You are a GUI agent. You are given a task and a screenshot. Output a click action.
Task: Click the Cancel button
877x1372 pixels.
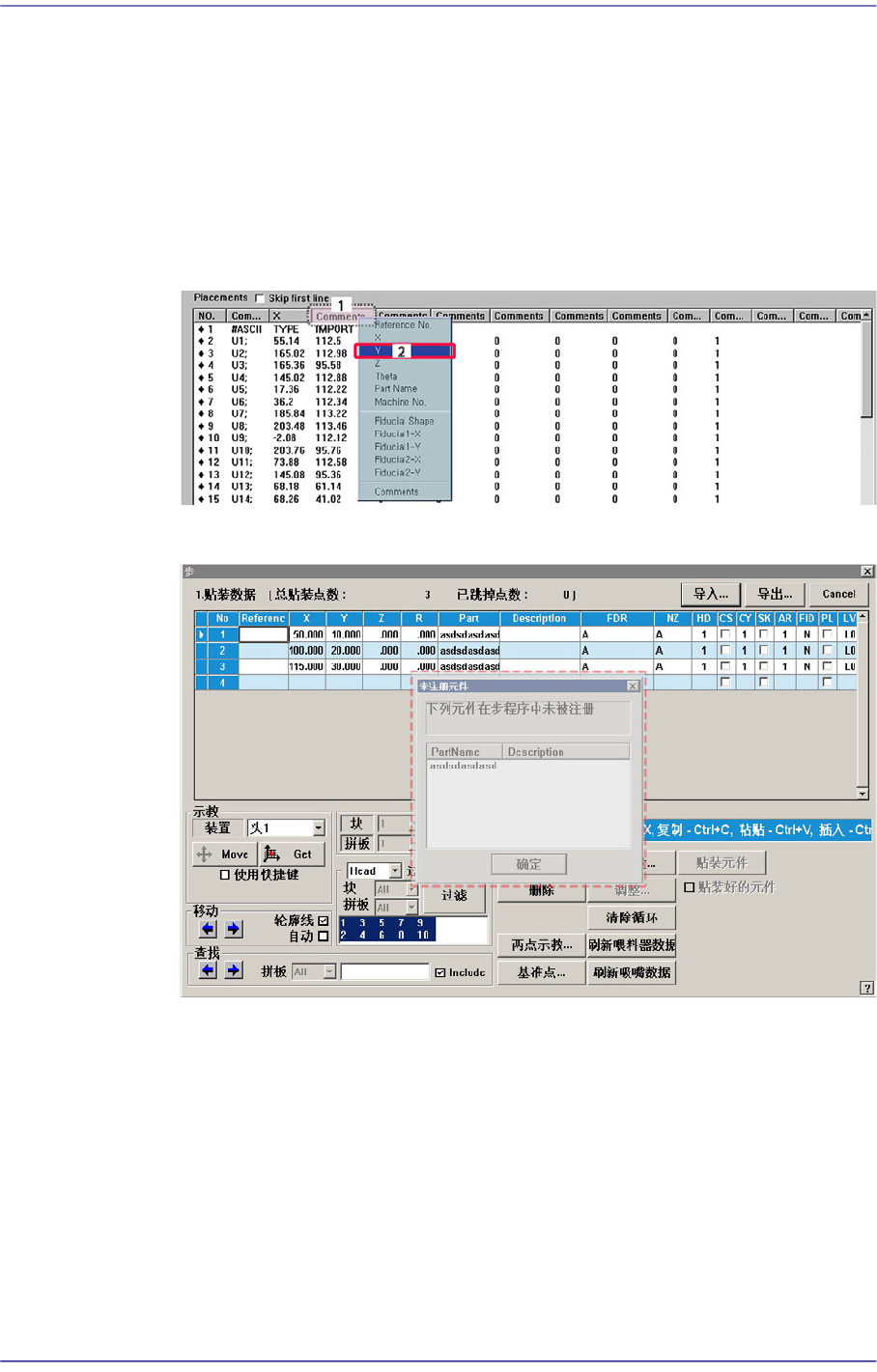[838, 594]
